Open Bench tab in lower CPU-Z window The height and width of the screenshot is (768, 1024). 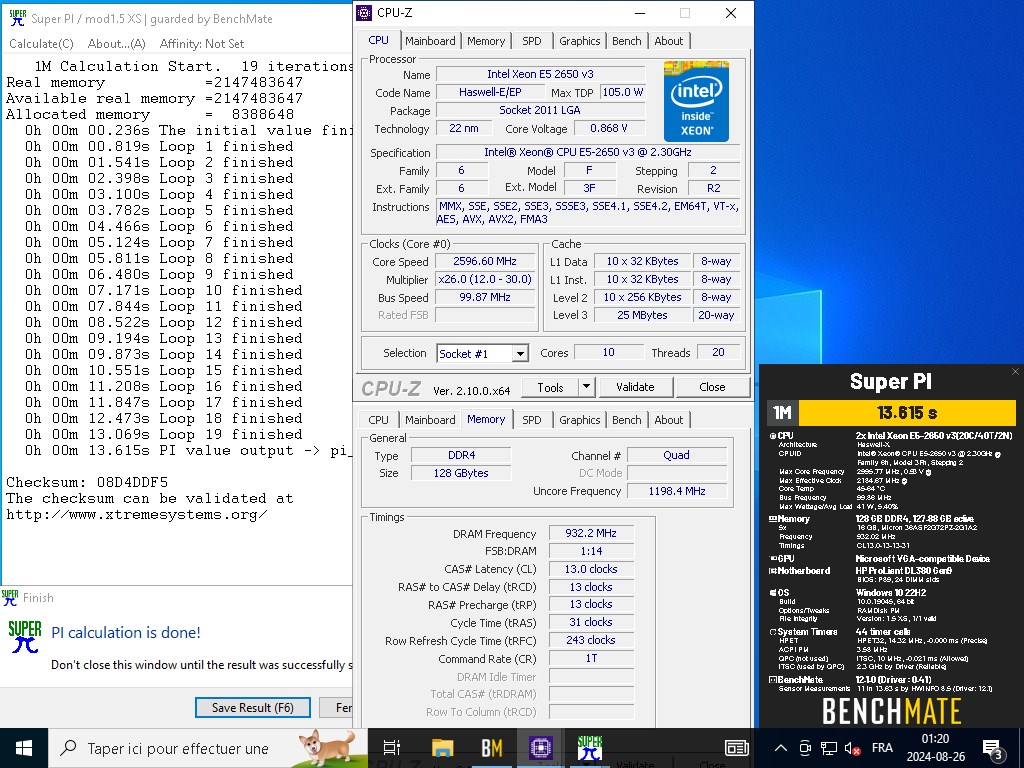[x=626, y=420]
